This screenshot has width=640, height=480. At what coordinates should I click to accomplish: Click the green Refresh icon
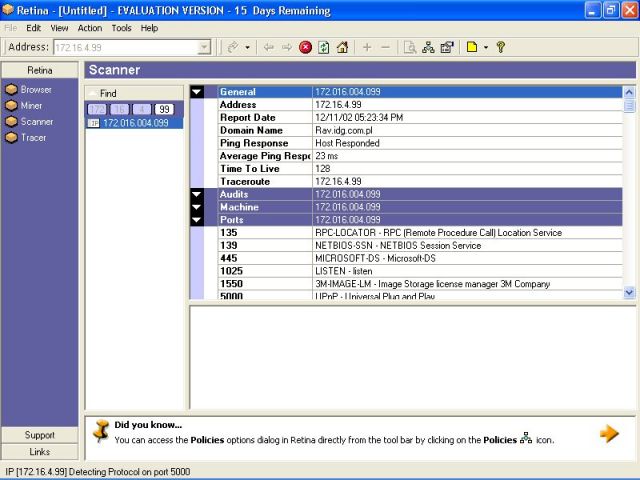[323, 47]
